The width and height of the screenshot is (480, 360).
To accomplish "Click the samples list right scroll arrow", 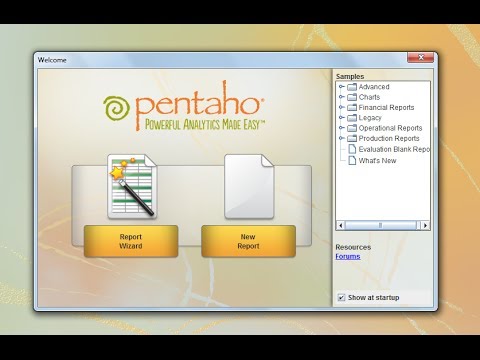I will (x=425, y=226).
